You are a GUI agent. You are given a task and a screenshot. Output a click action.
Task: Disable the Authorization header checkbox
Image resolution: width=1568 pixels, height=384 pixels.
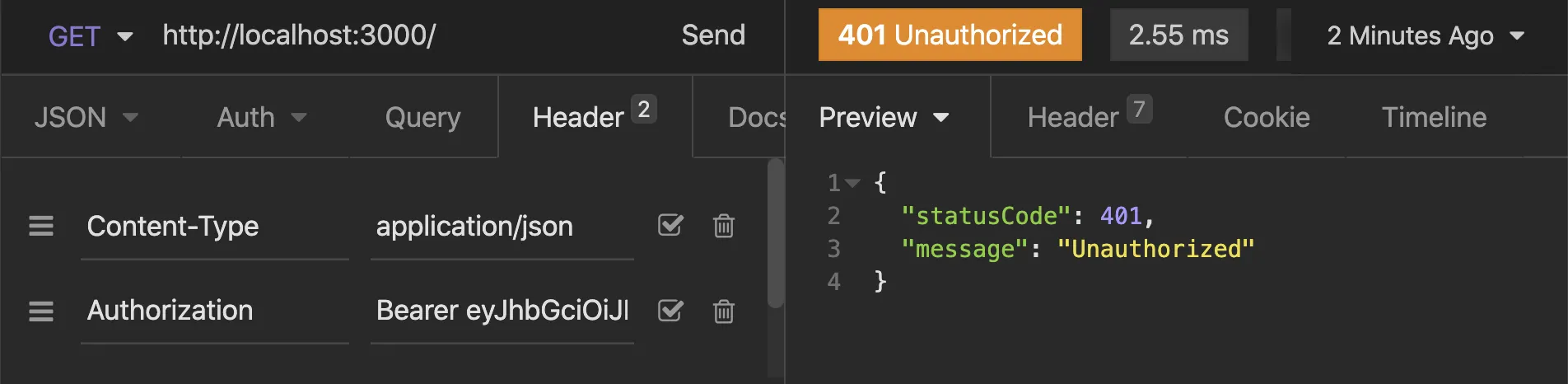(670, 310)
